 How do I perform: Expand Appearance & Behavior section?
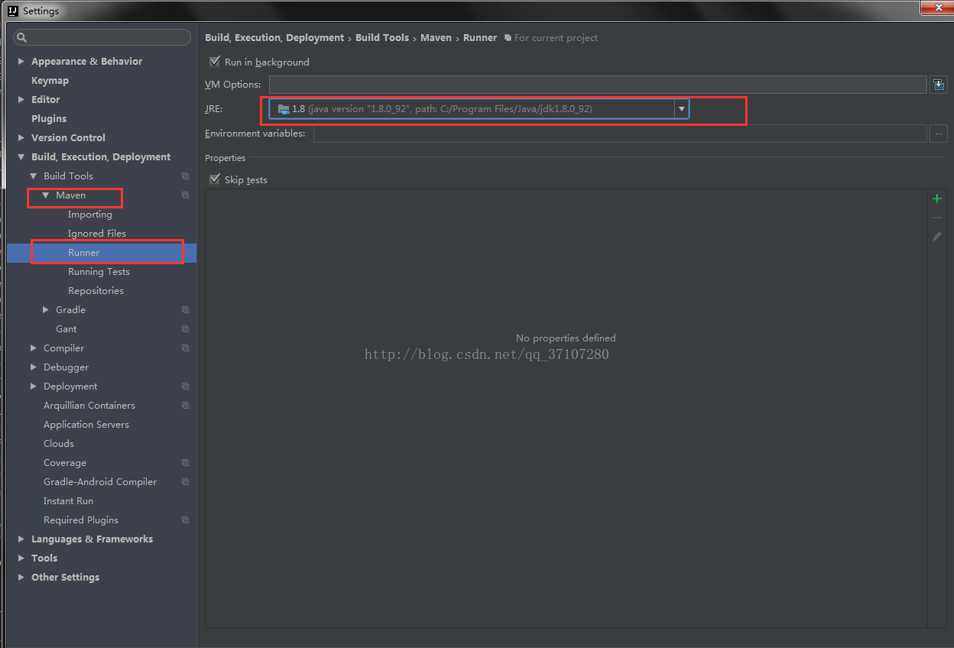(x=21, y=61)
